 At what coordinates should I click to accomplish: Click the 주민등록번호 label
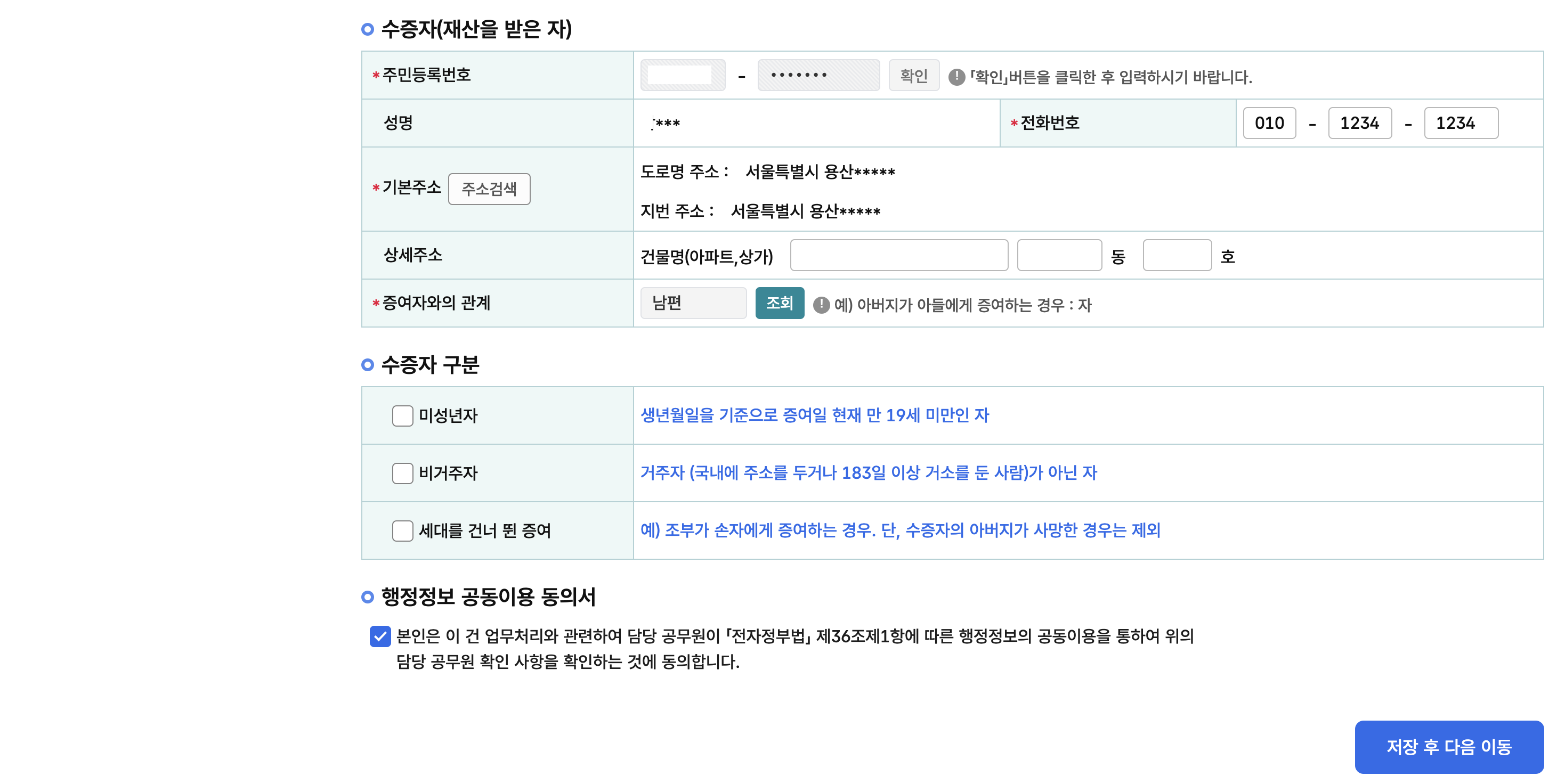427,75
